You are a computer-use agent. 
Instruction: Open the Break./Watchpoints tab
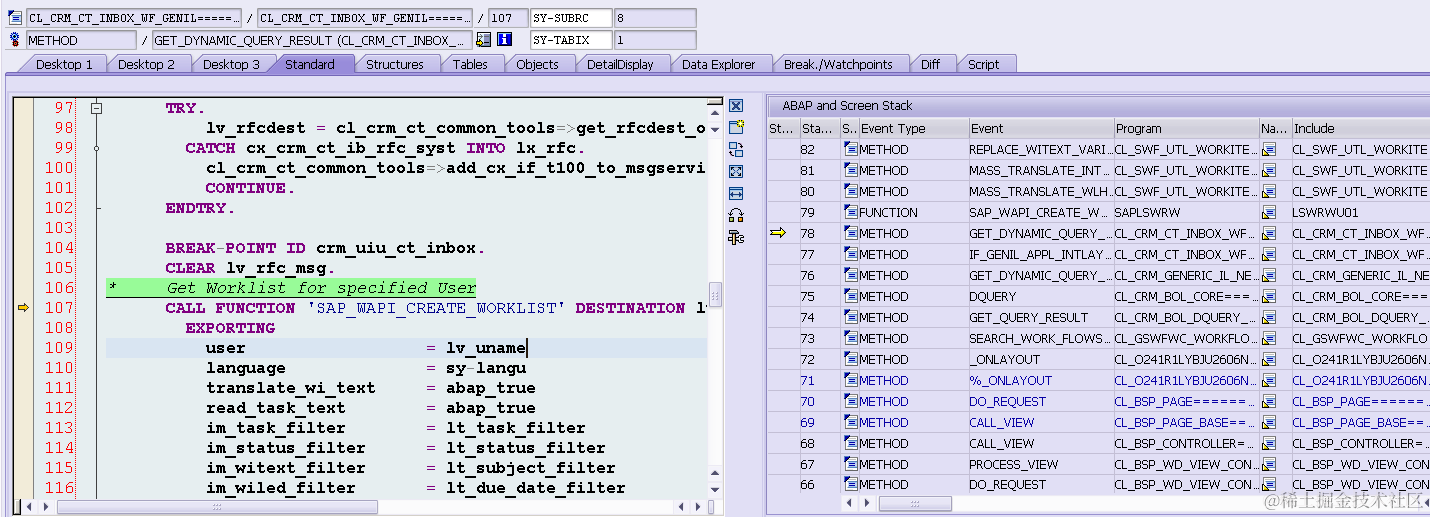coord(837,64)
